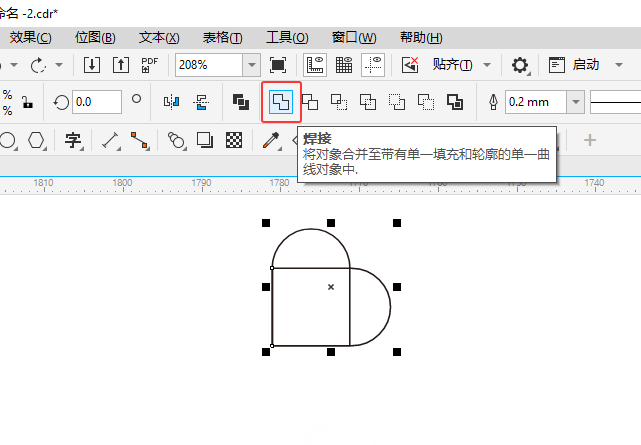Viewport: 641px width, 445px height.
Task: Click the center X marker of selection
Action: pyautogui.click(x=331, y=287)
